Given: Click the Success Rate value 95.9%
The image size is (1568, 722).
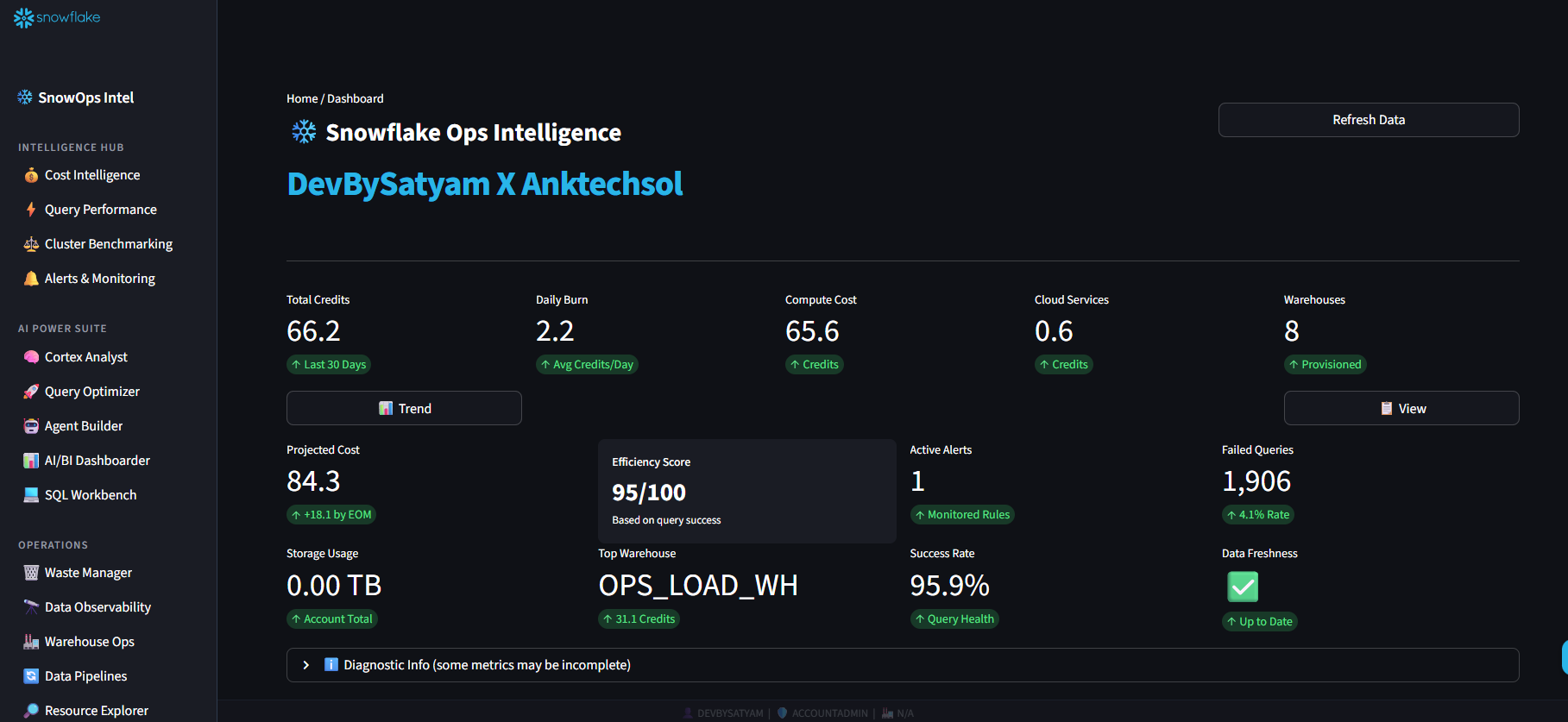Looking at the screenshot, I should [949, 586].
